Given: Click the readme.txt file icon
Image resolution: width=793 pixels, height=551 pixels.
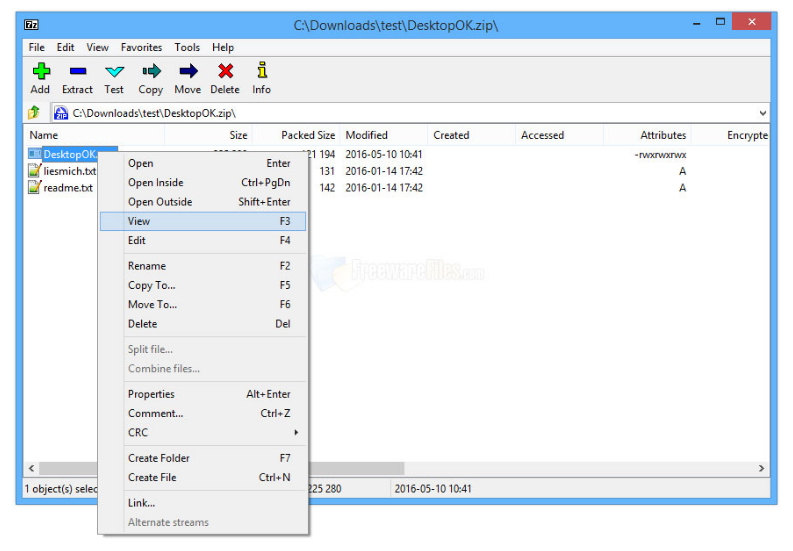Looking at the screenshot, I should coord(34,188).
